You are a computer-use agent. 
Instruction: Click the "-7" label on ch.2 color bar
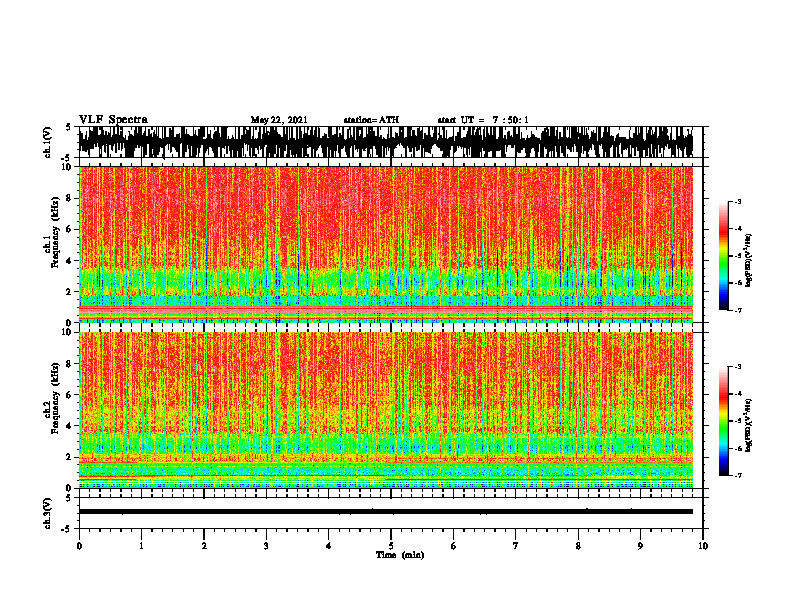pos(738,476)
